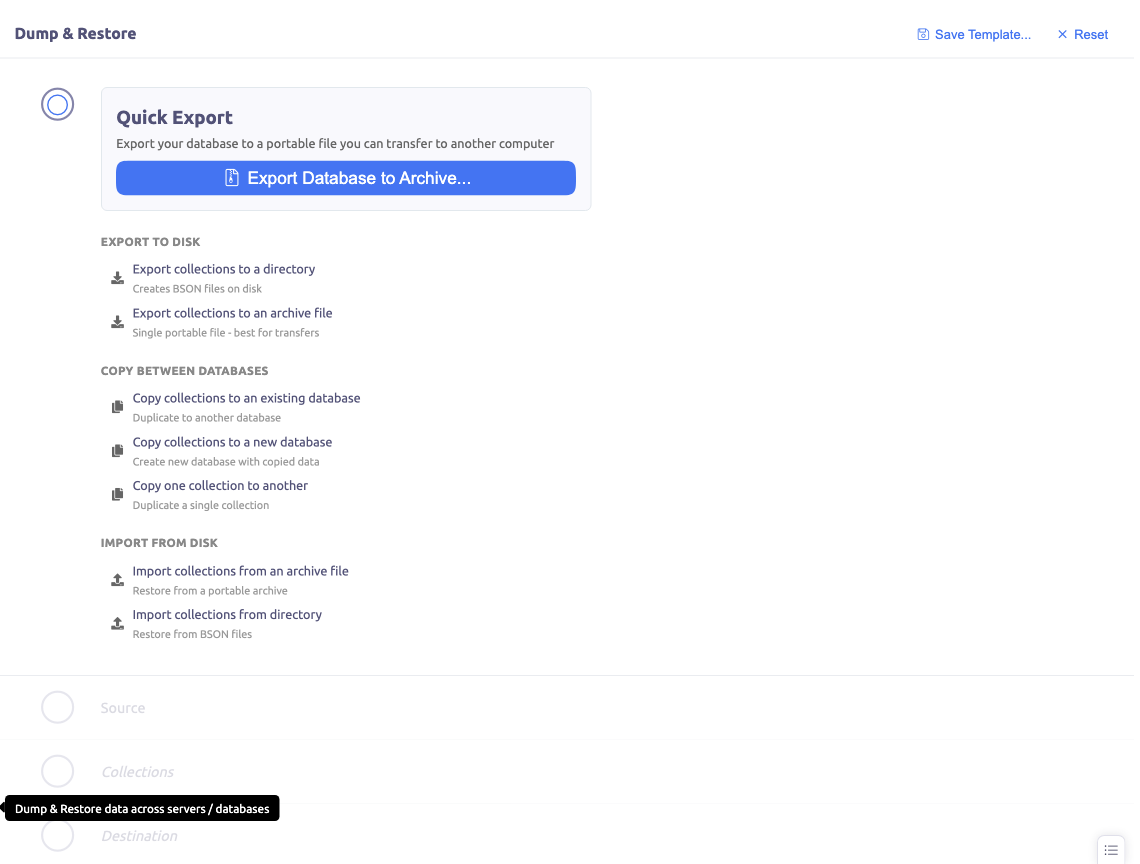Choose Copy collections to a new database

coord(232,442)
